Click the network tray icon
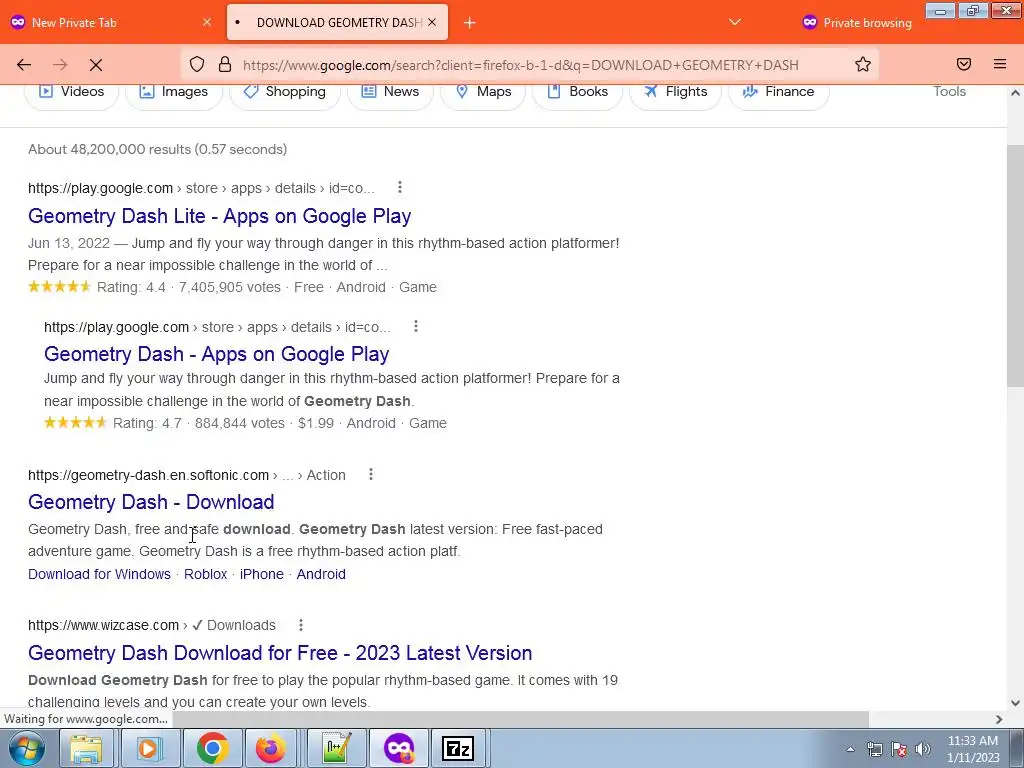The image size is (1024, 768). coord(874,749)
